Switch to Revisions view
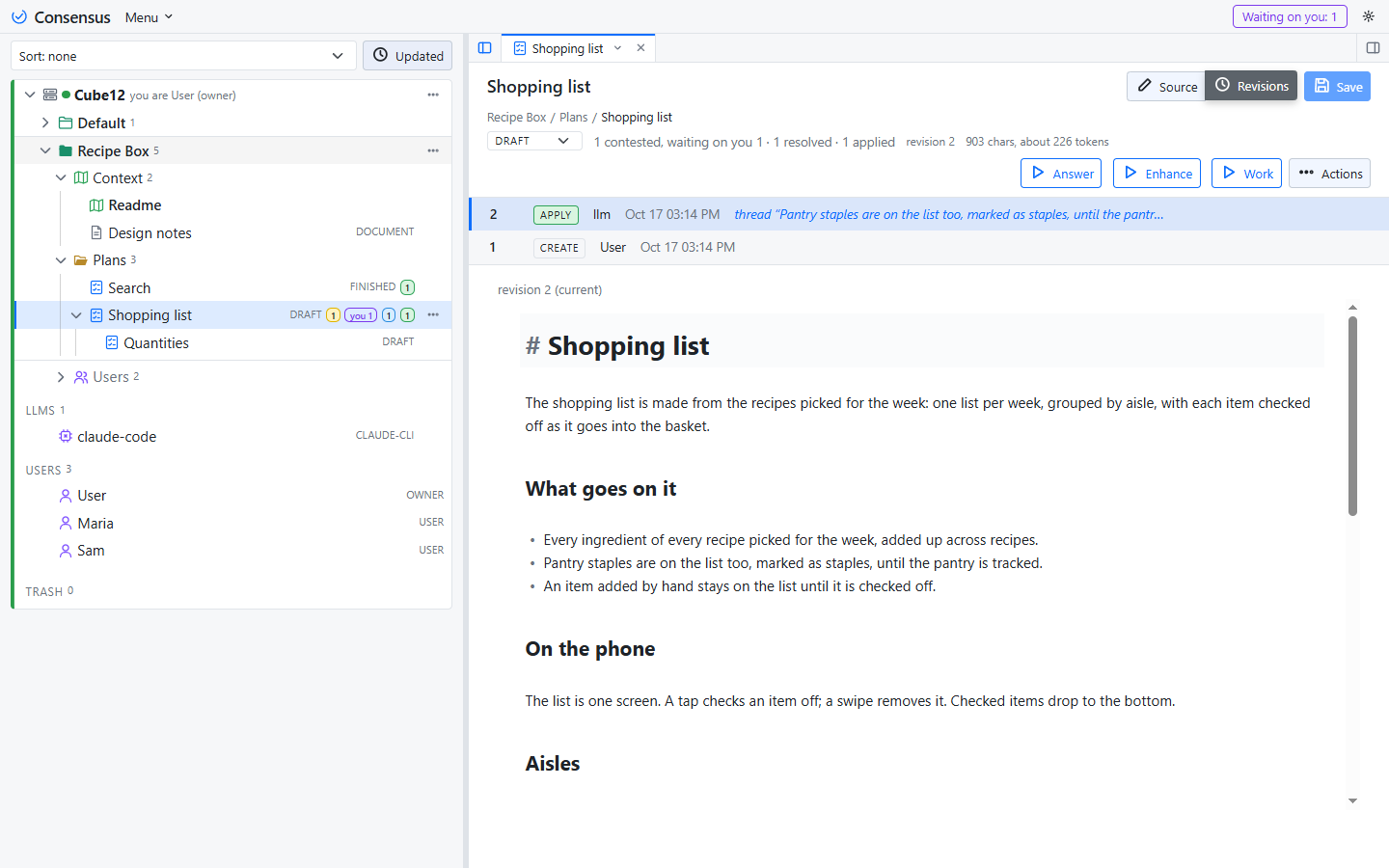Image resolution: width=1389 pixels, height=868 pixels. (1251, 86)
